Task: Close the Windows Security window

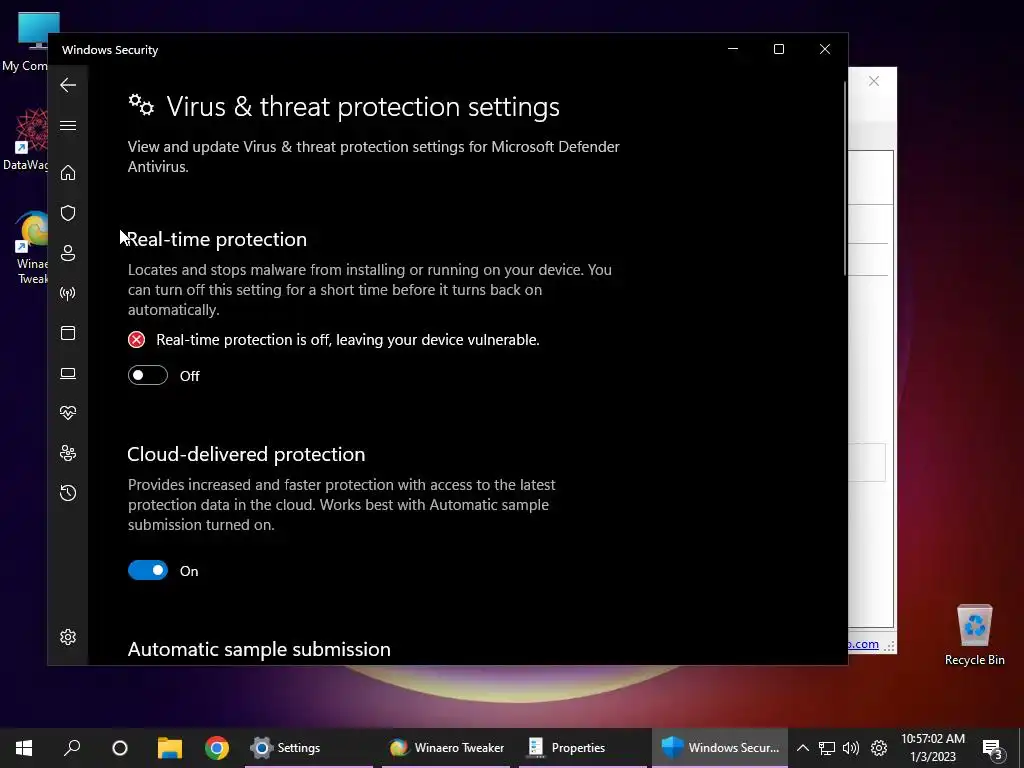Action: tap(825, 49)
